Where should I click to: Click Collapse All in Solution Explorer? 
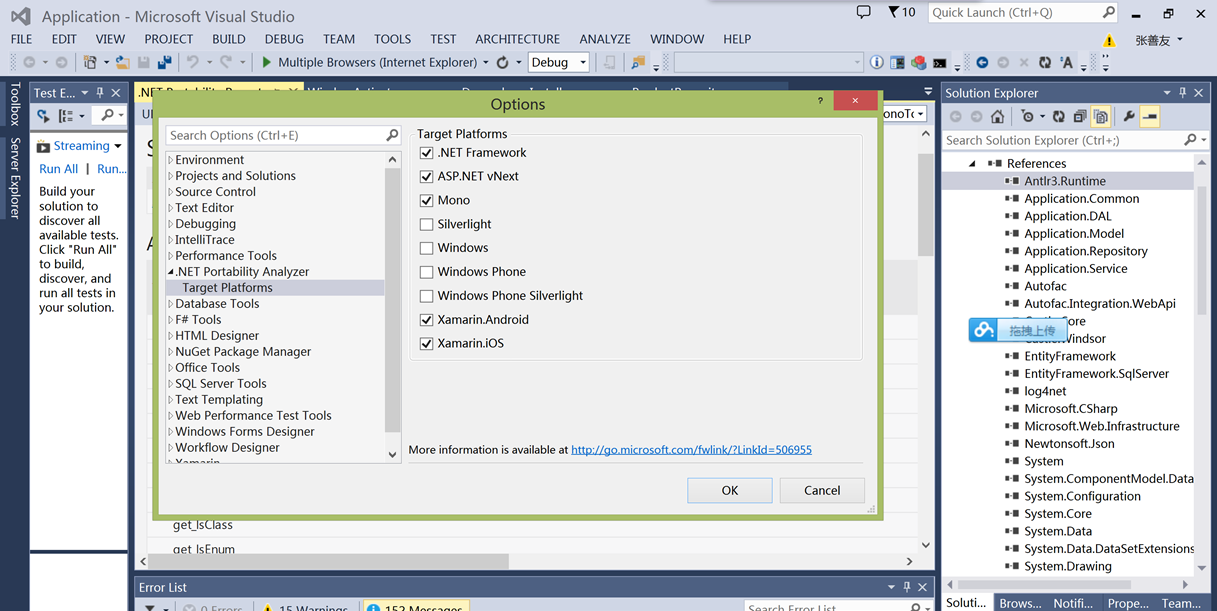[1080, 117]
